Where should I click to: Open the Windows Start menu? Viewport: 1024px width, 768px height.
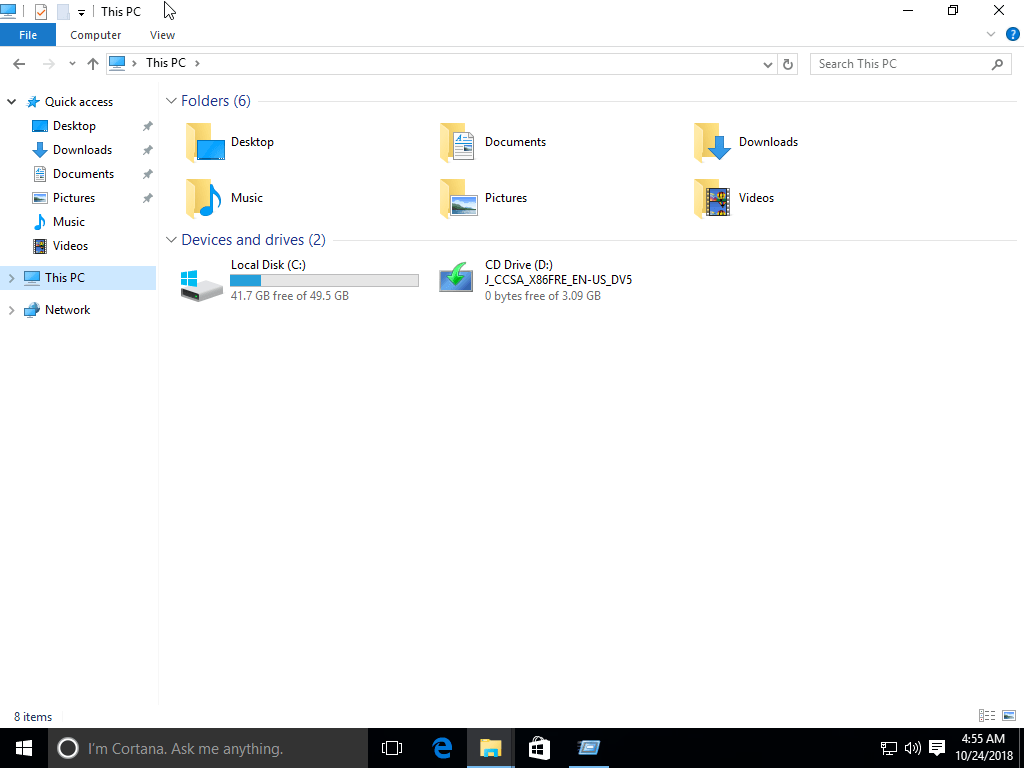click(24, 748)
